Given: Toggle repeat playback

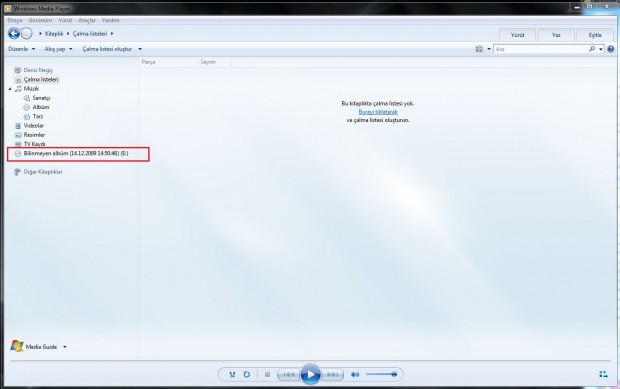Looking at the screenshot, I should pyautogui.click(x=247, y=374).
